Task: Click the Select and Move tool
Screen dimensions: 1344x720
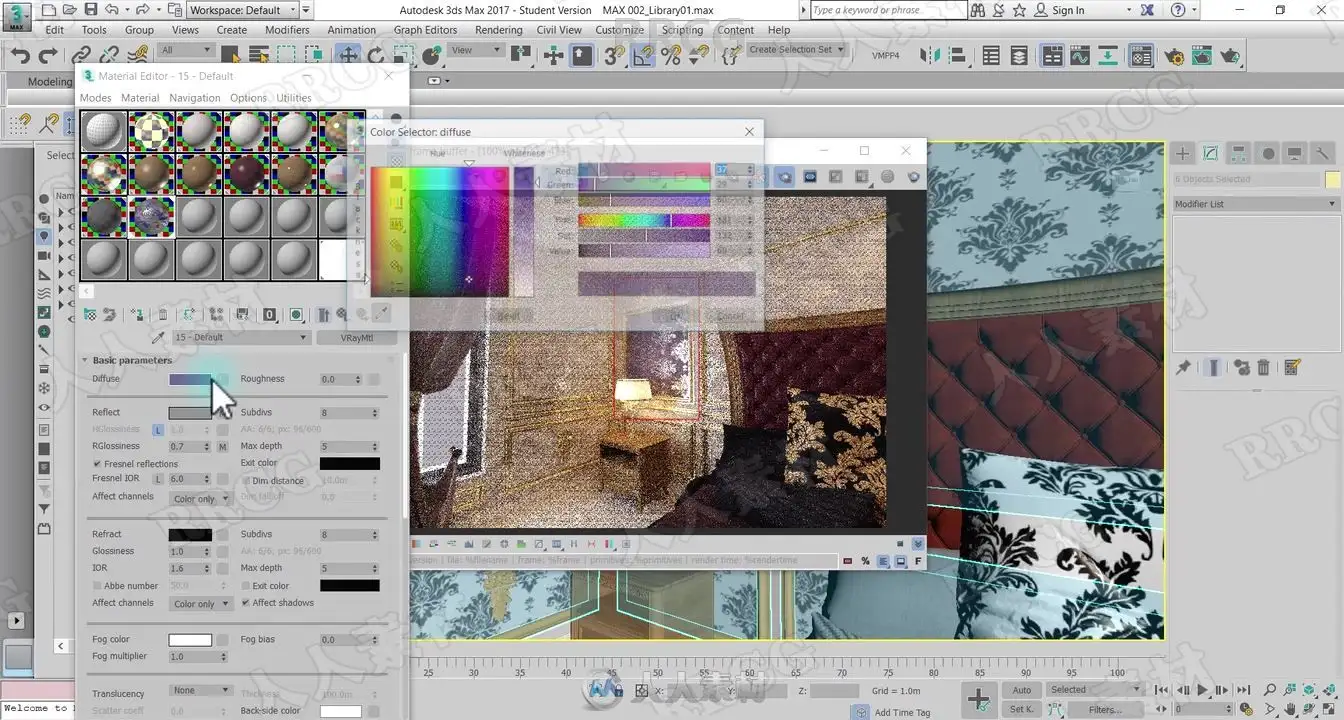Action: pyautogui.click(x=348, y=56)
